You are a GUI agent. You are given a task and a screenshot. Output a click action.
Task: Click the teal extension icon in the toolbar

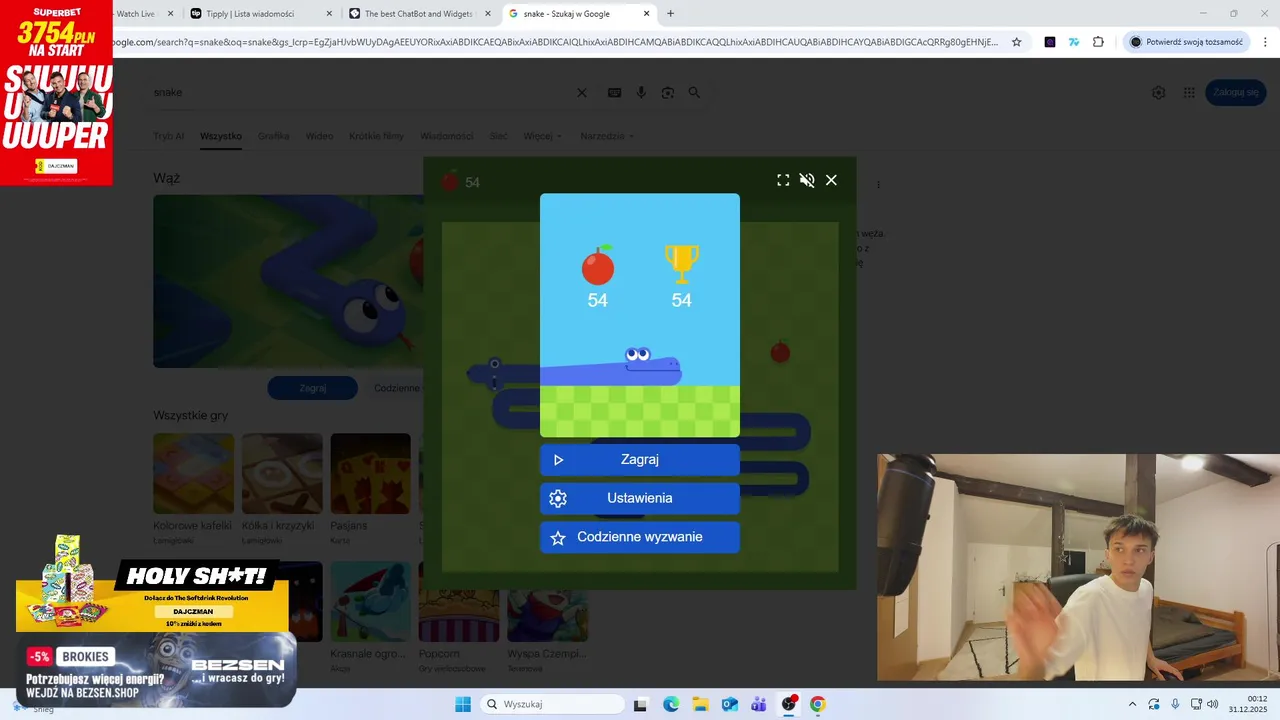pyautogui.click(x=1074, y=42)
